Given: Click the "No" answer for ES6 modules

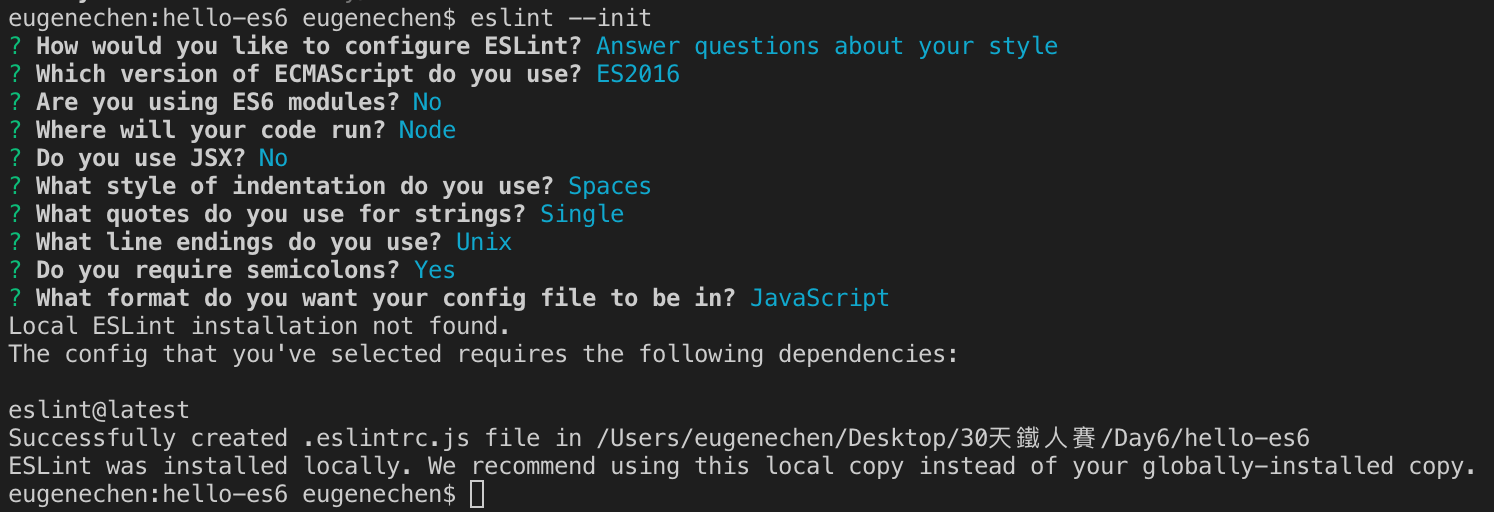Looking at the screenshot, I should [x=427, y=102].
